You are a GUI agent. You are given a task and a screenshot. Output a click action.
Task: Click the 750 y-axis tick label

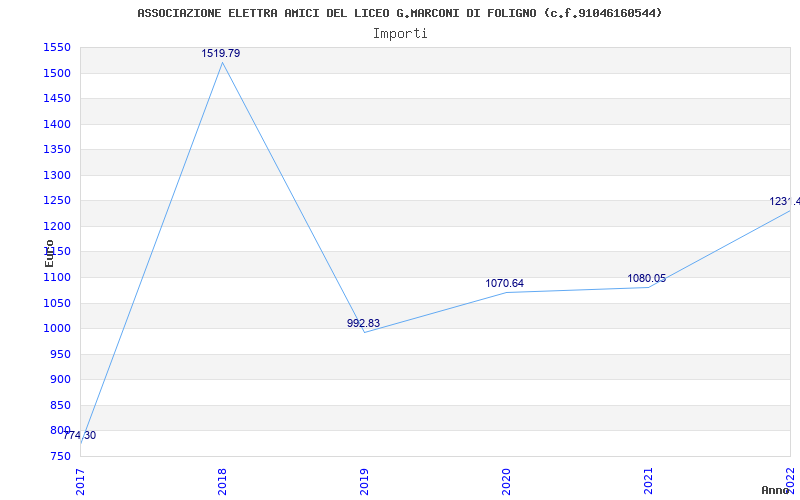[60, 456]
